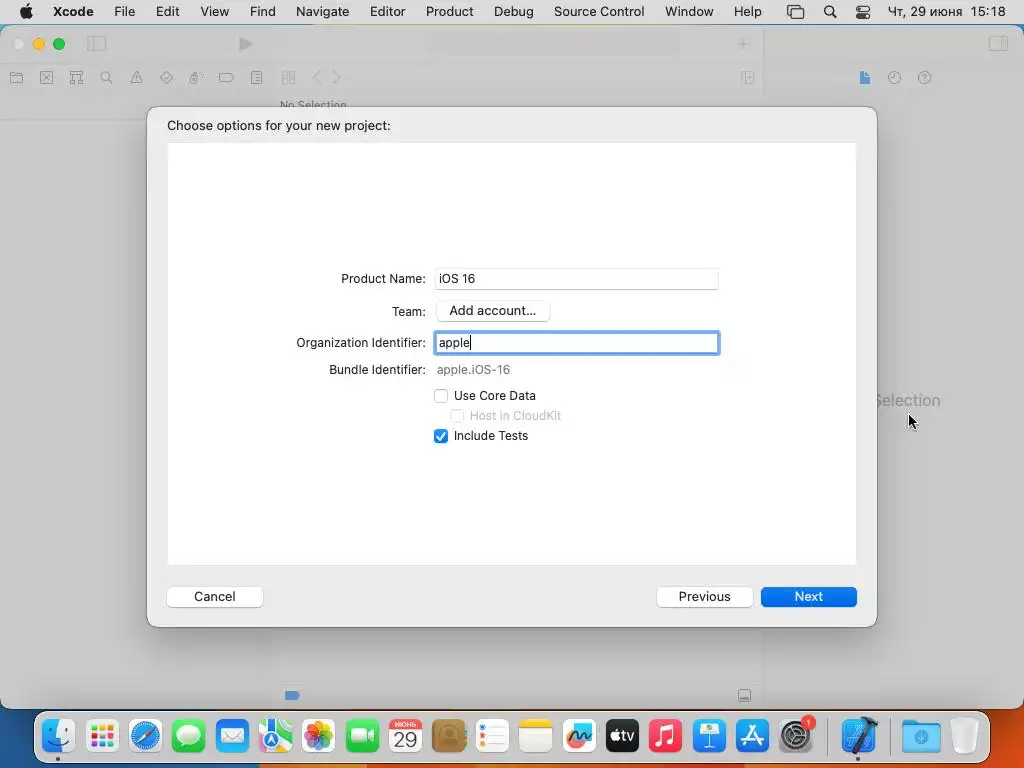
Task: Open Spotlight search in menu bar
Action: (x=830, y=12)
